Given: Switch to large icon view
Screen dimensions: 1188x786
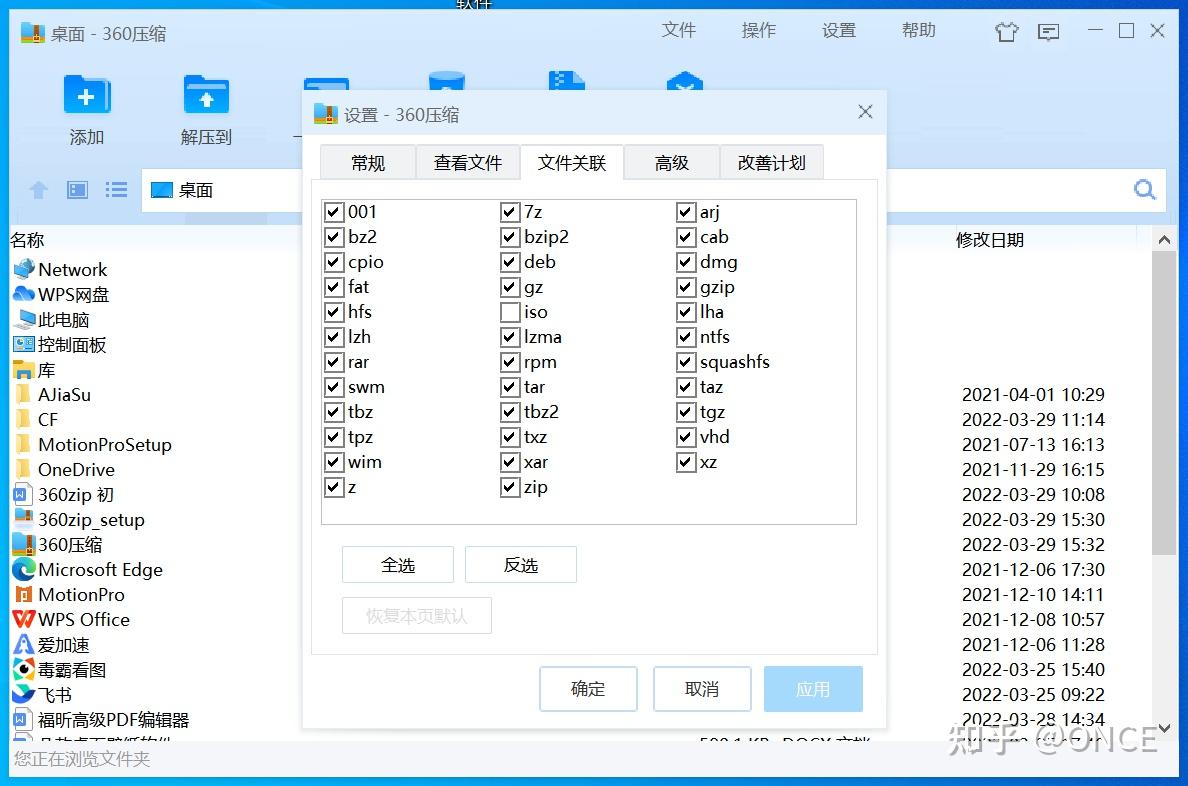Looking at the screenshot, I should [76, 189].
